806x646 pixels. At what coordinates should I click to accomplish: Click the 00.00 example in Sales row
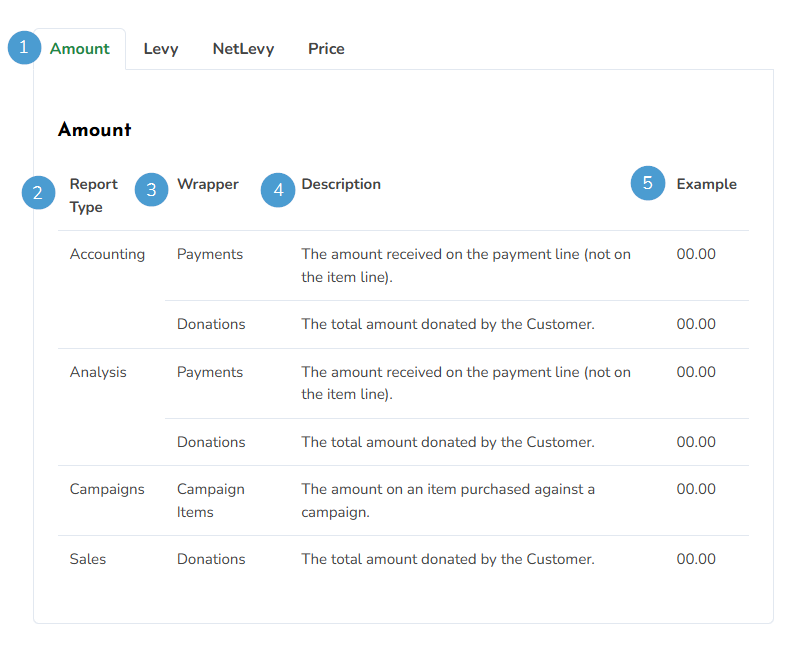click(696, 559)
